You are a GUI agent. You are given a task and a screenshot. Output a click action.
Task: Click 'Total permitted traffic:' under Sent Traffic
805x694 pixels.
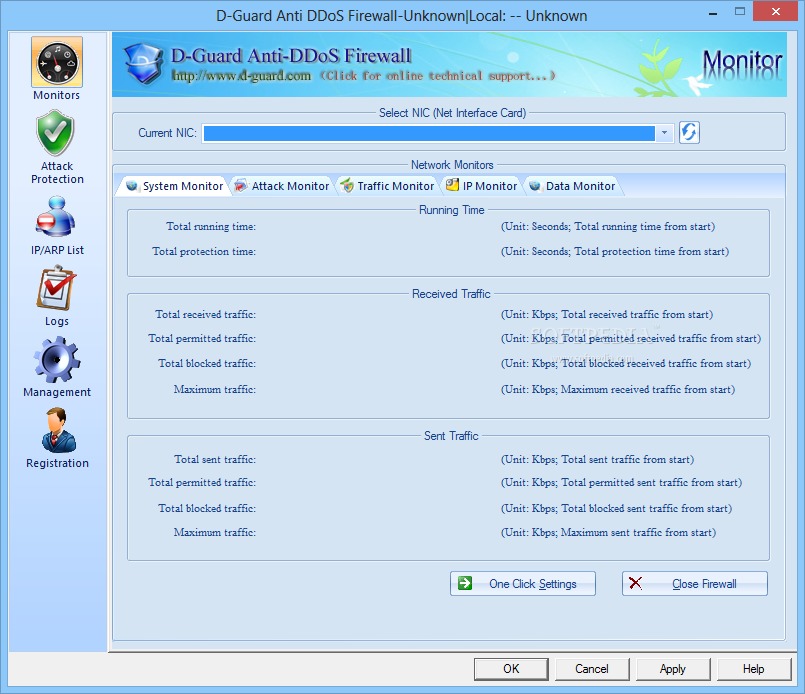[x=202, y=483]
